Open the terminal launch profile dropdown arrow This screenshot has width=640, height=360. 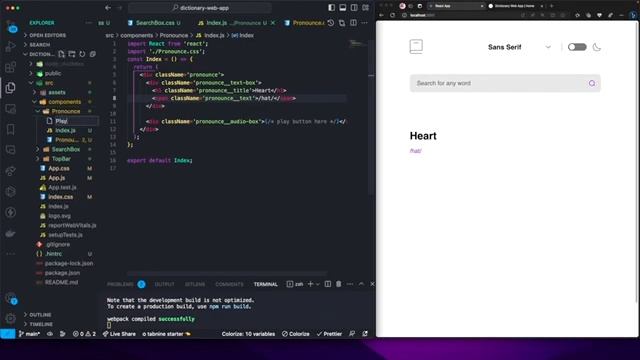[x=318, y=284]
